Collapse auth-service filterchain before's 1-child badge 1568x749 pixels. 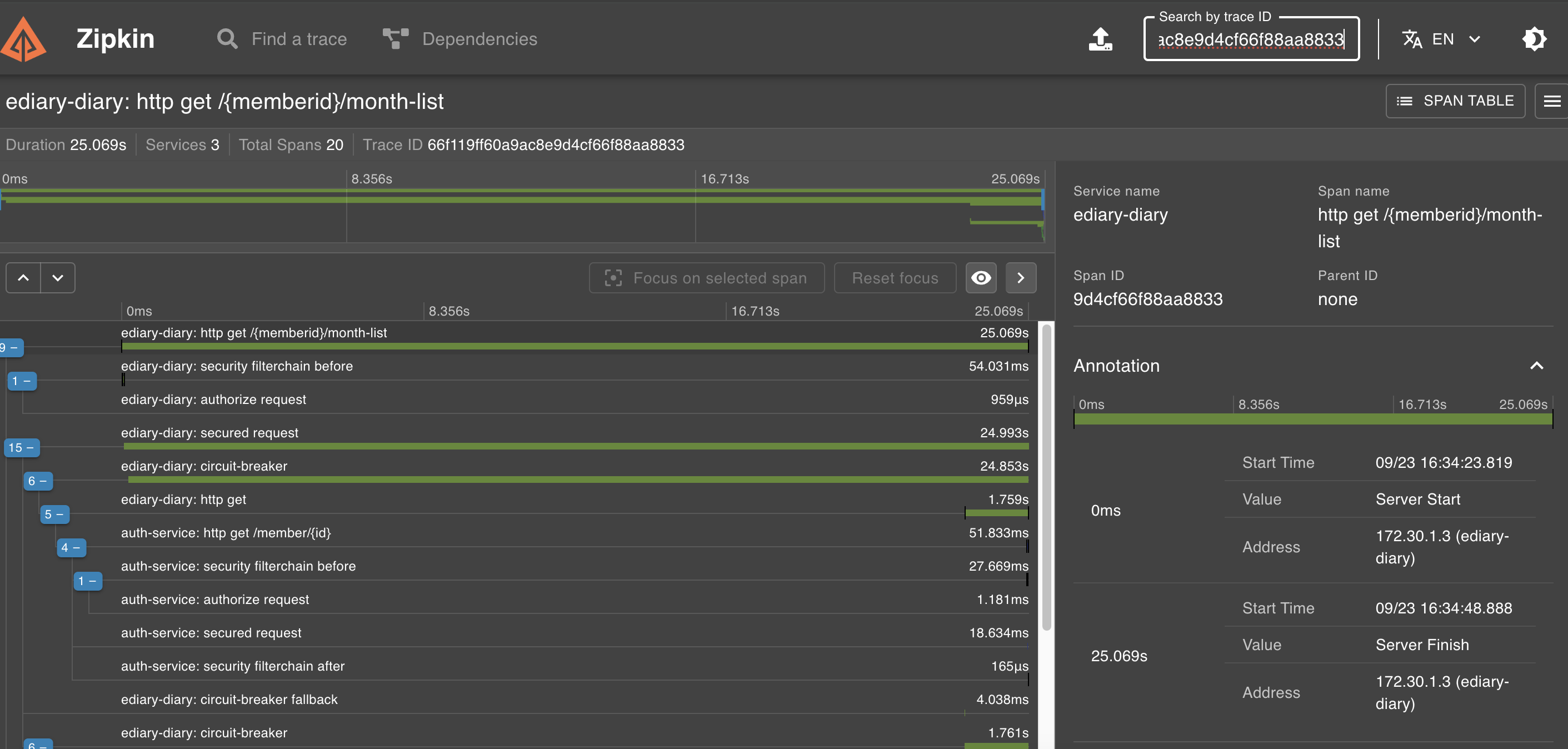point(88,581)
